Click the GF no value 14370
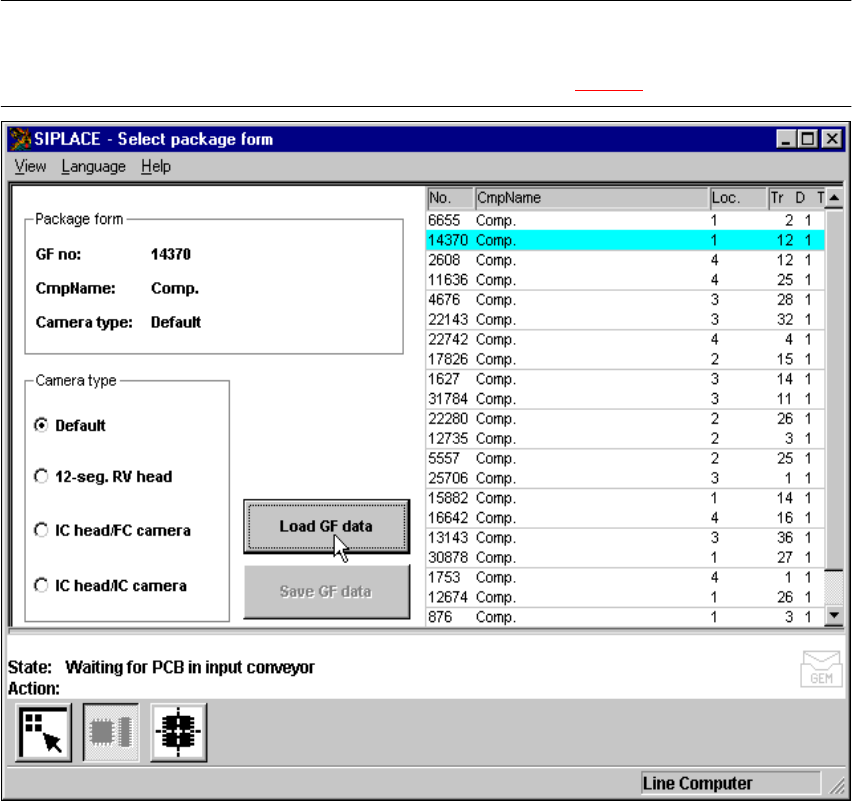This screenshot has height=801, width=852. 171,254
